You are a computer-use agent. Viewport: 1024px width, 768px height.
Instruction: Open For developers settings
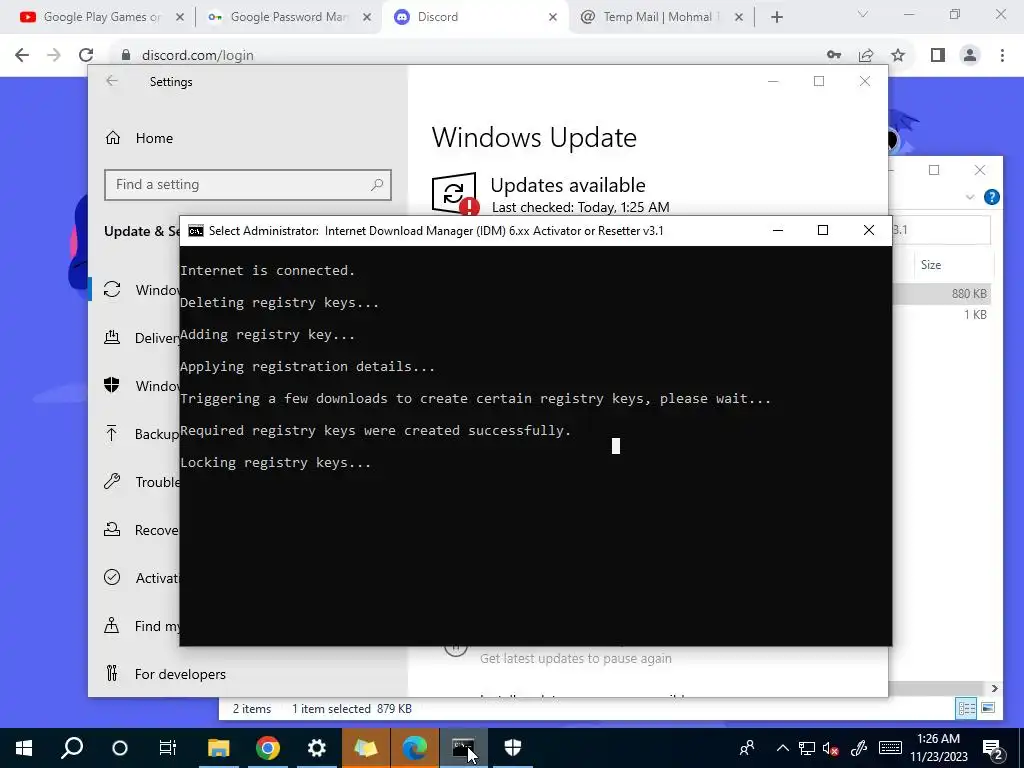(165, 674)
